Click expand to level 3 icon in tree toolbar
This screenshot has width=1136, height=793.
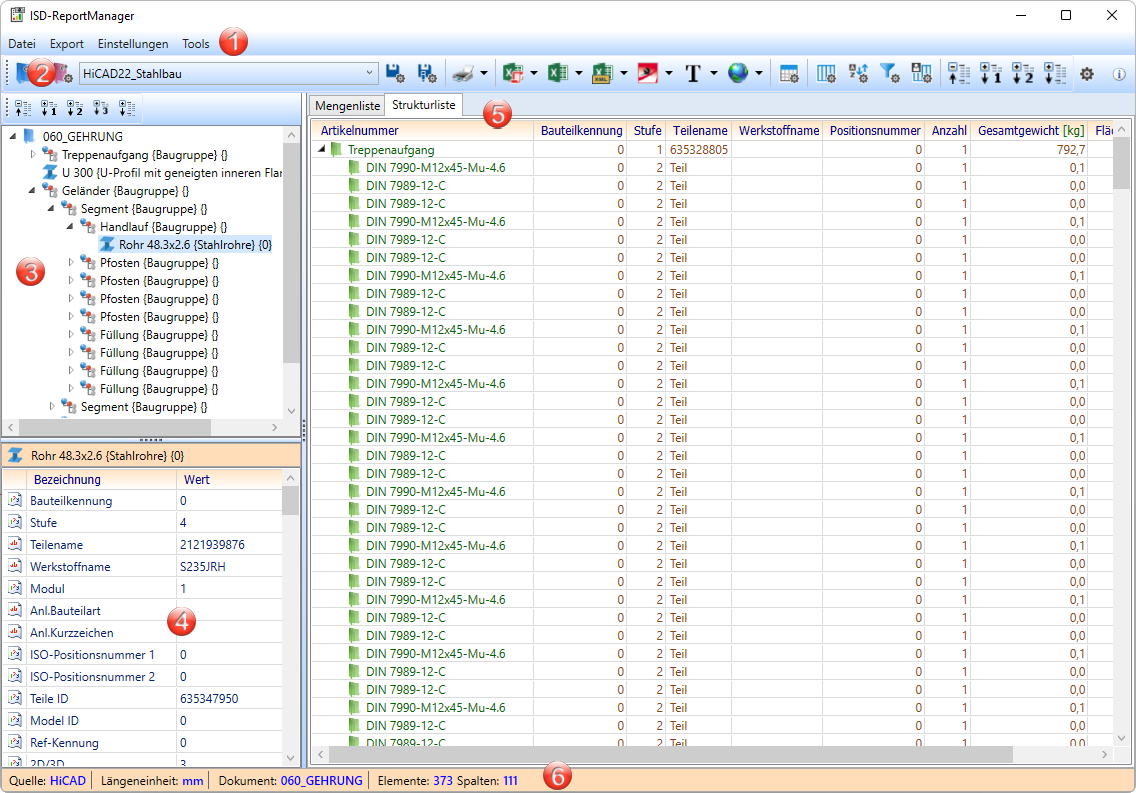point(101,108)
